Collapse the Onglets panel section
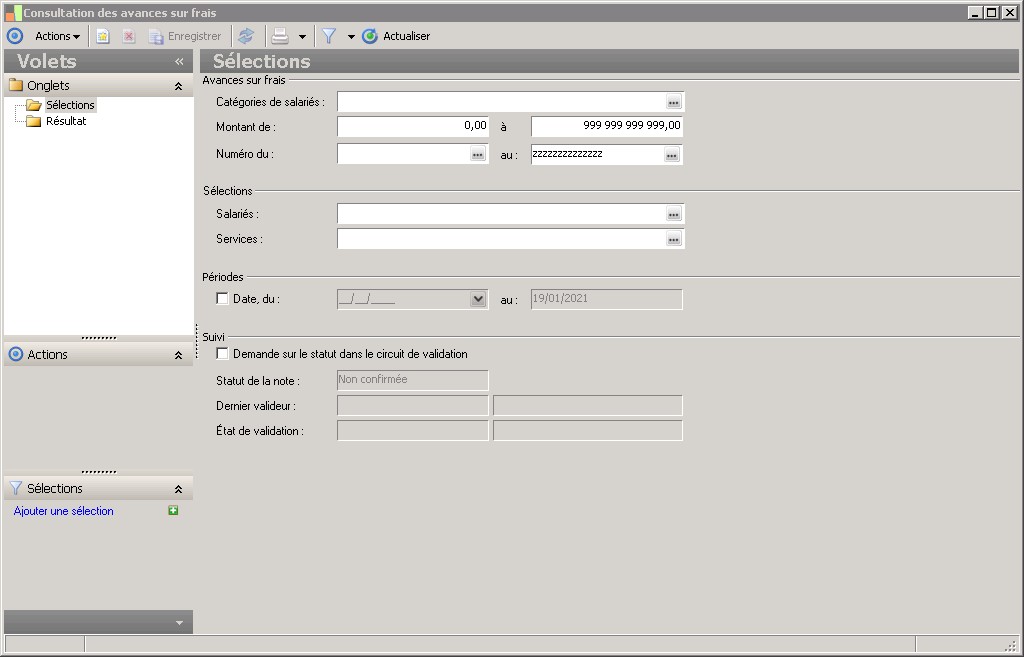Viewport: 1024px width, 657px height. pyautogui.click(x=178, y=86)
